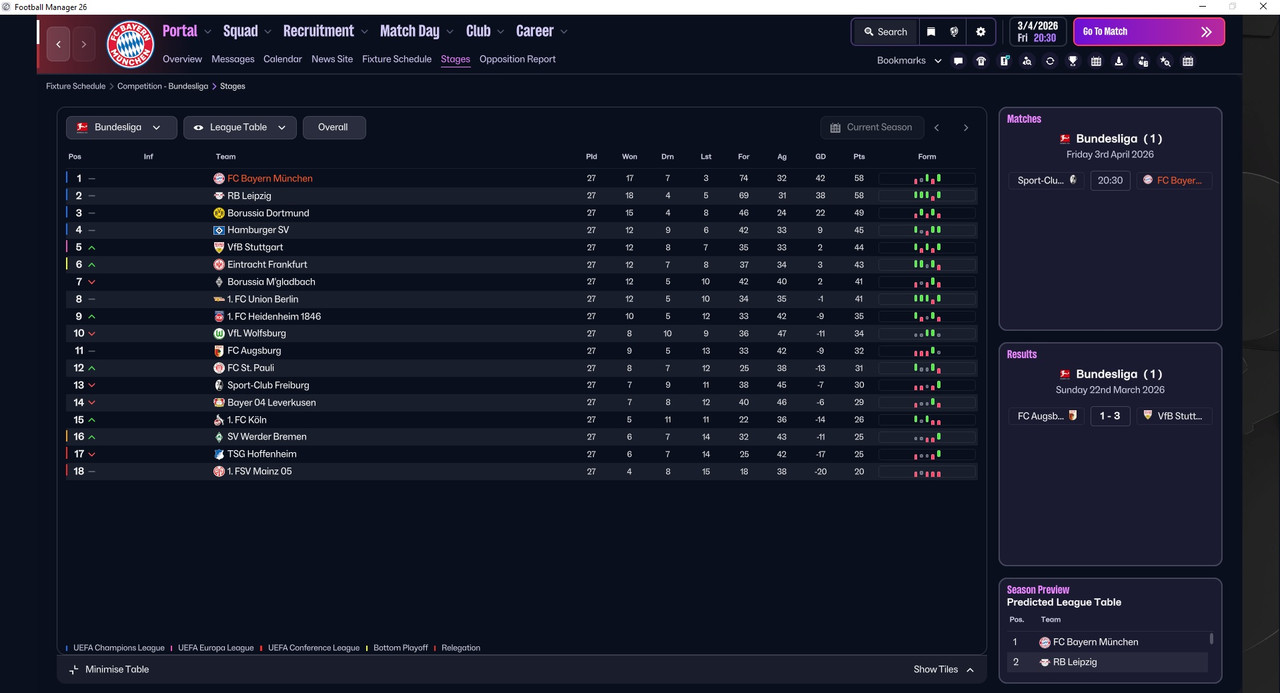Expand the Portal menu chevron
1280x693 pixels.
[209, 32]
